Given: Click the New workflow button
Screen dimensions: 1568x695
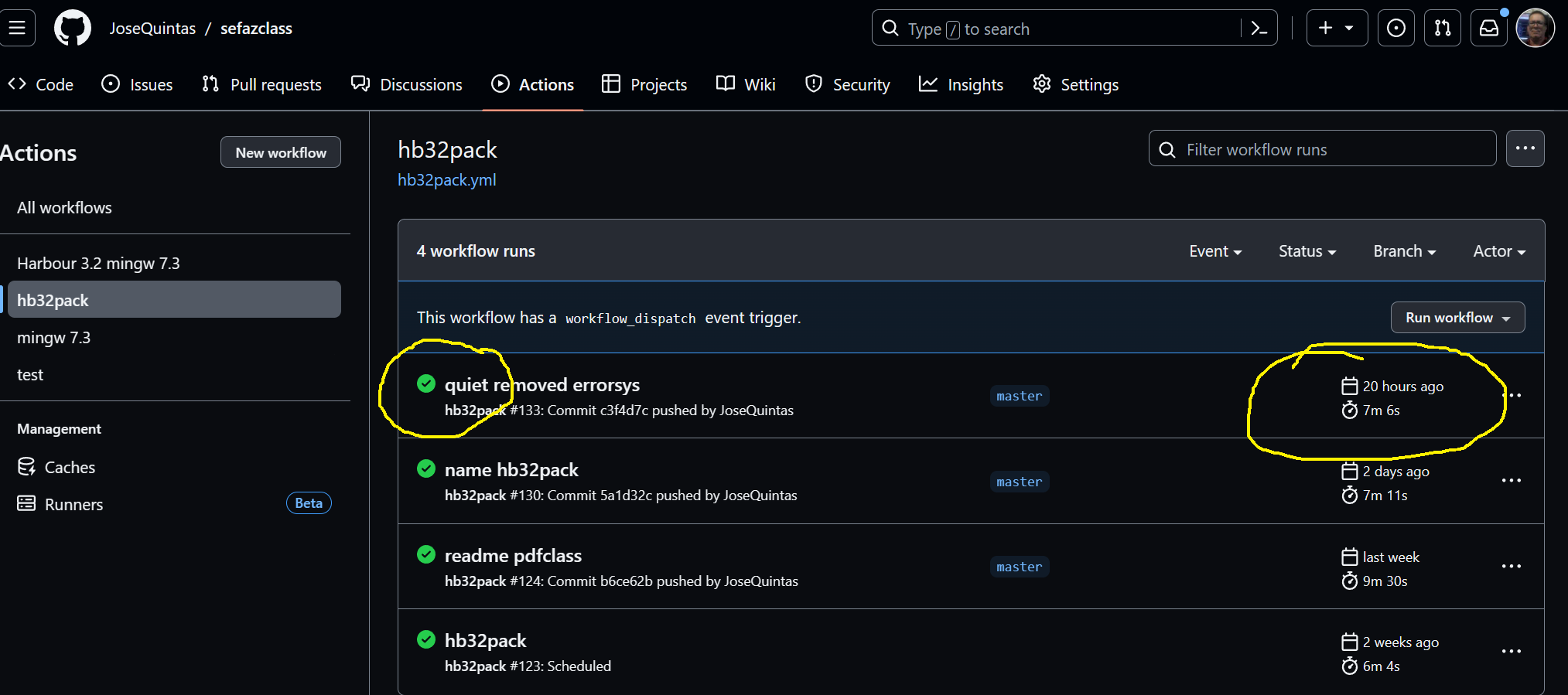Looking at the screenshot, I should (x=281, y=152).
